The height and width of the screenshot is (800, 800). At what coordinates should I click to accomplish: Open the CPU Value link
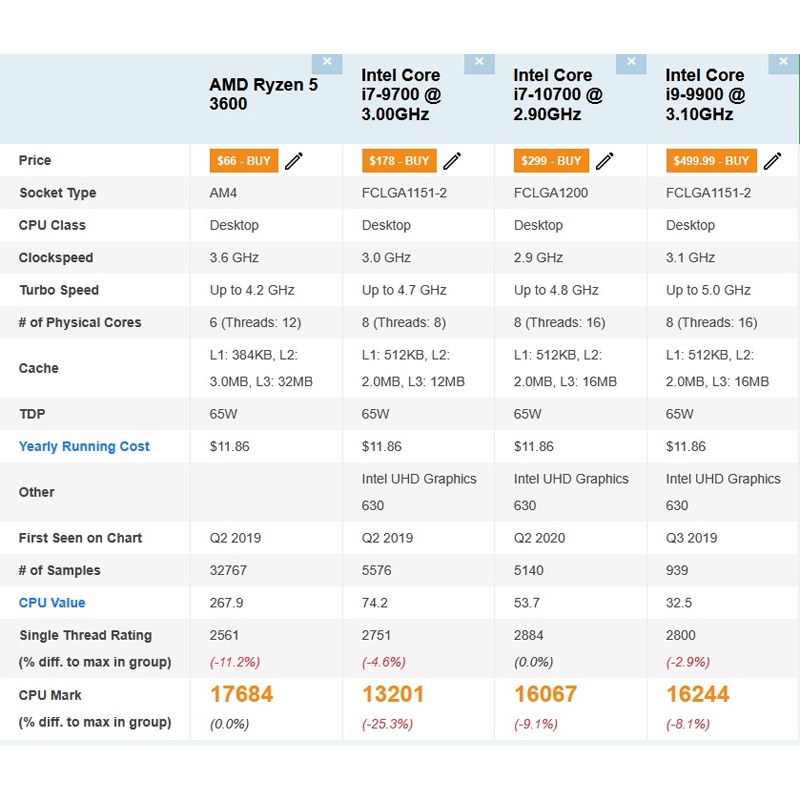52,603
